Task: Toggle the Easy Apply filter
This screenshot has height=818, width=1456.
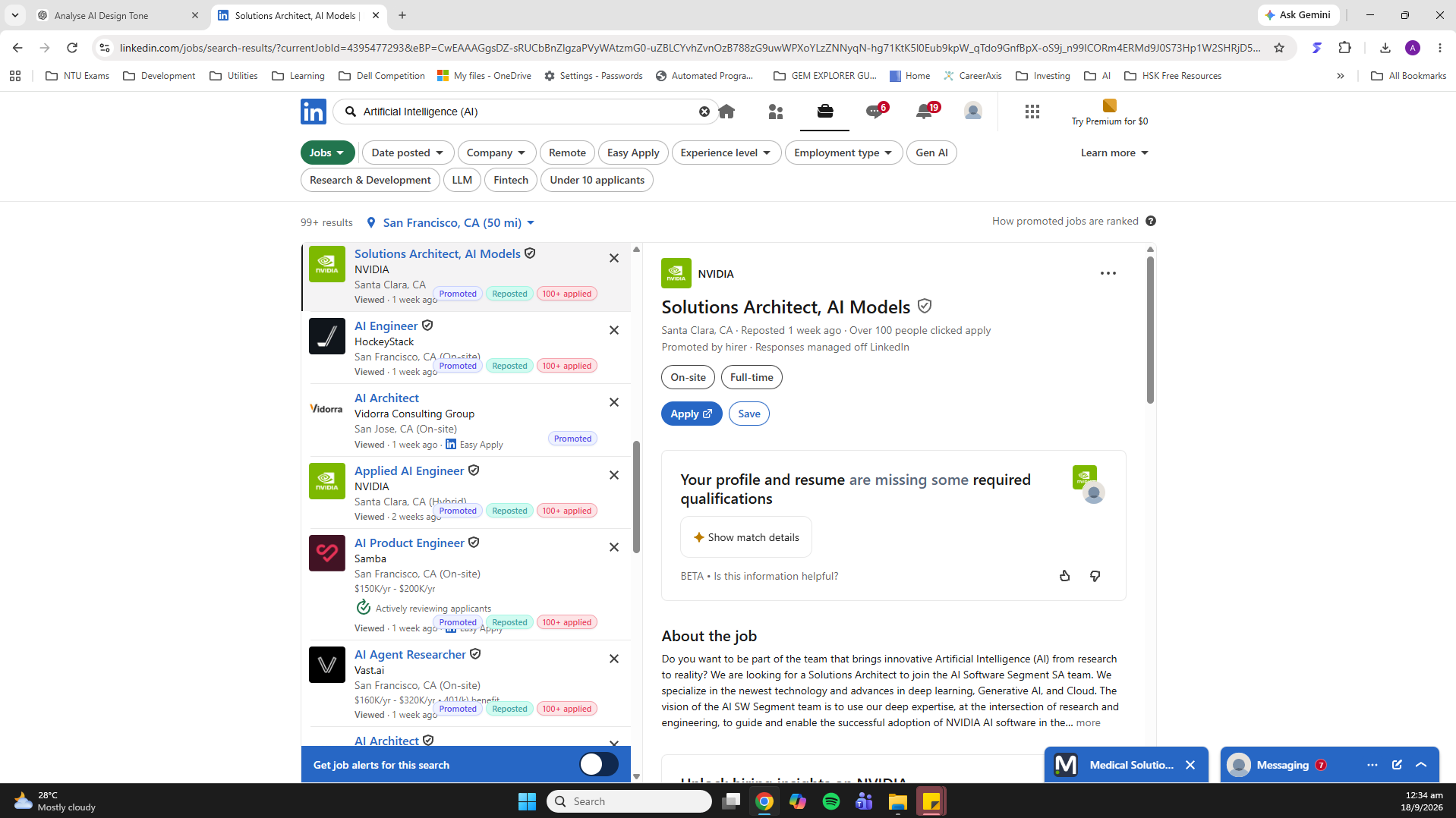Action: (x=633, y=153)
